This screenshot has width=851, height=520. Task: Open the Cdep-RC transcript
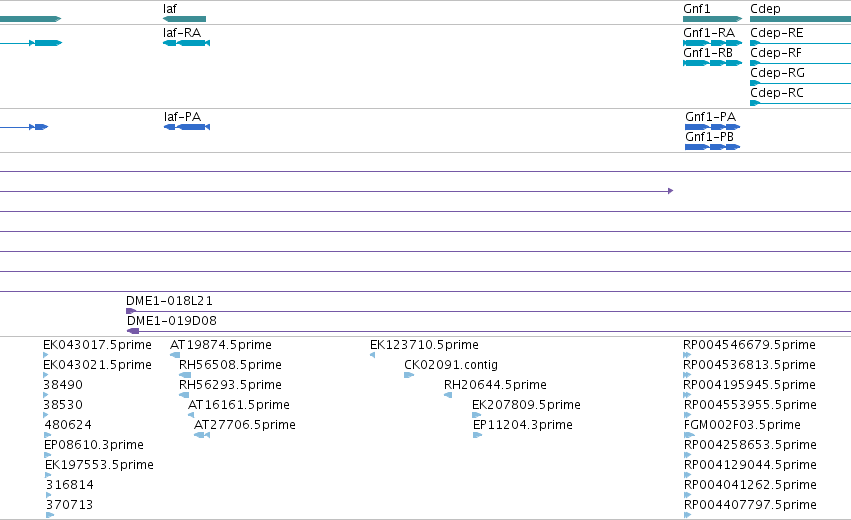click(801, 103)
